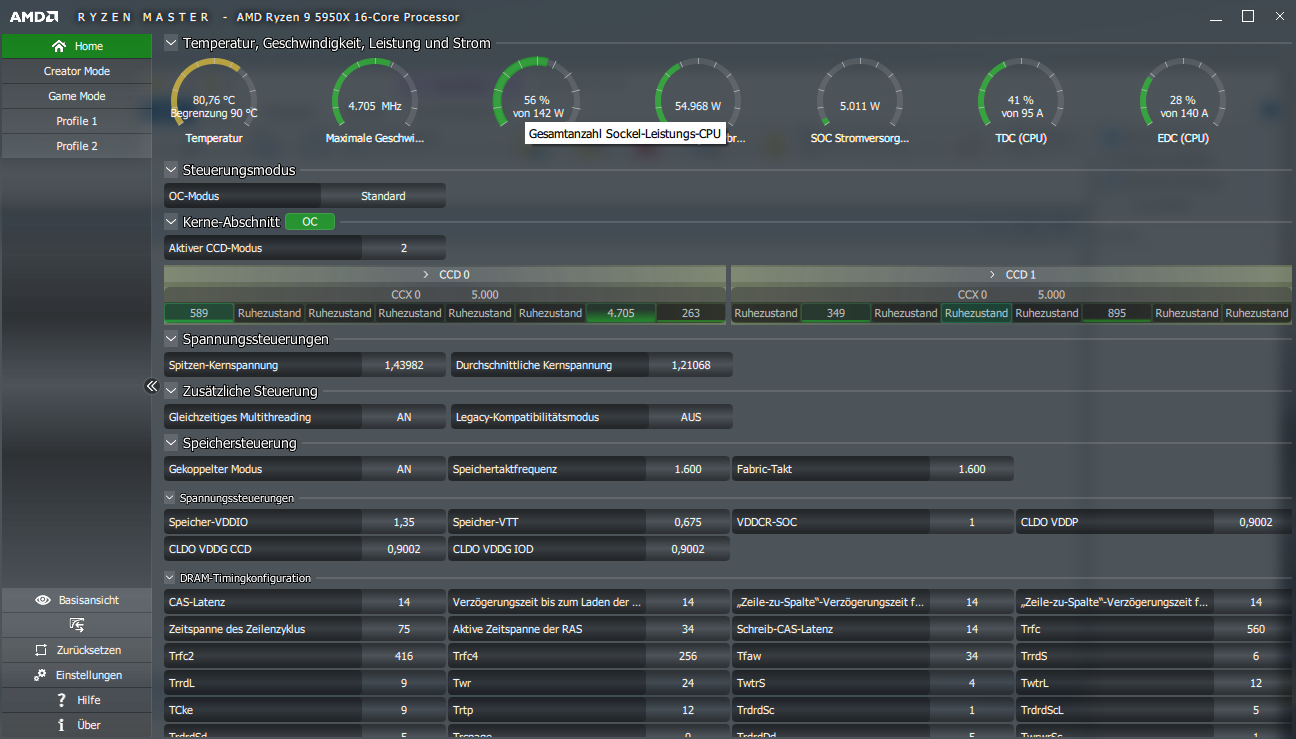The image size is (1296, 739).
Task: Collapse the Speichersteuerung section
Action: [171, 443]
